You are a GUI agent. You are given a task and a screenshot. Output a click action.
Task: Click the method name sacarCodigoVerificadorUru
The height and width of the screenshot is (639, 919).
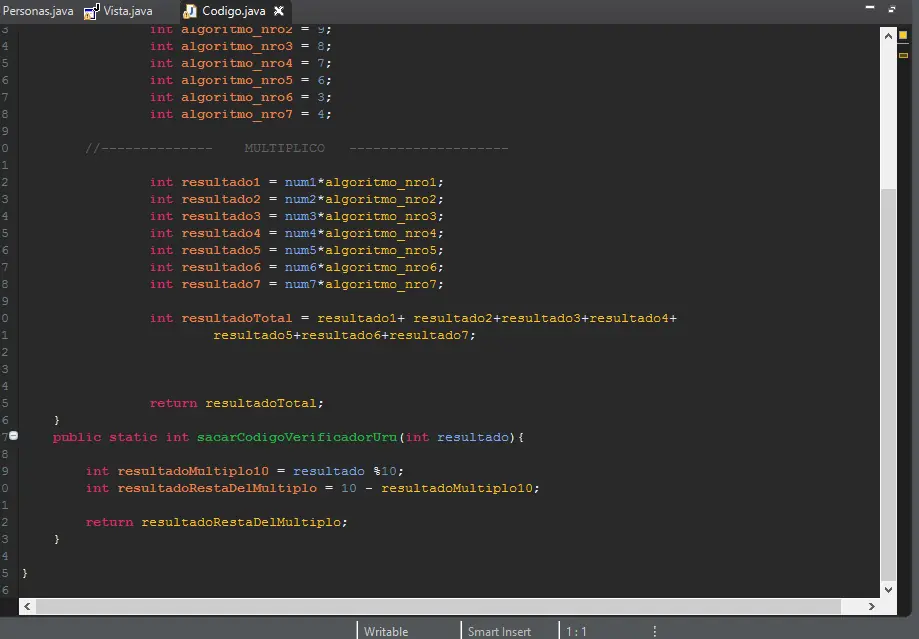point(297,437)
